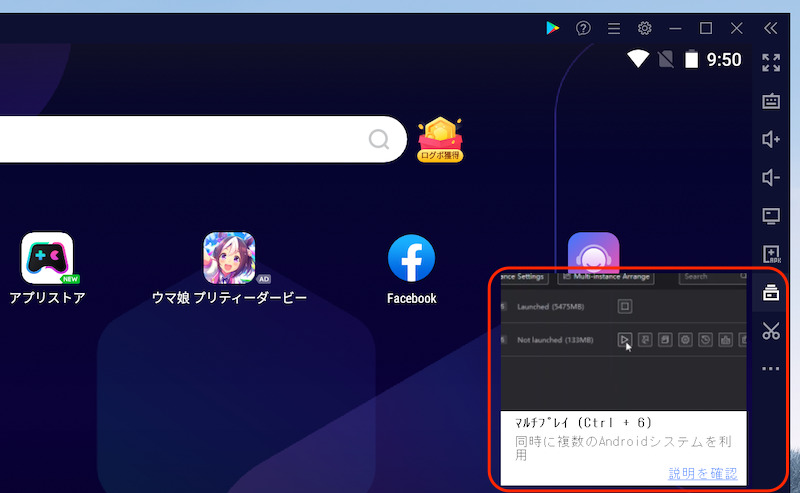Screen dimensions: 800x493
Task: Open the multi-instance manager sidebar icon
Action: tap(771, 293)
